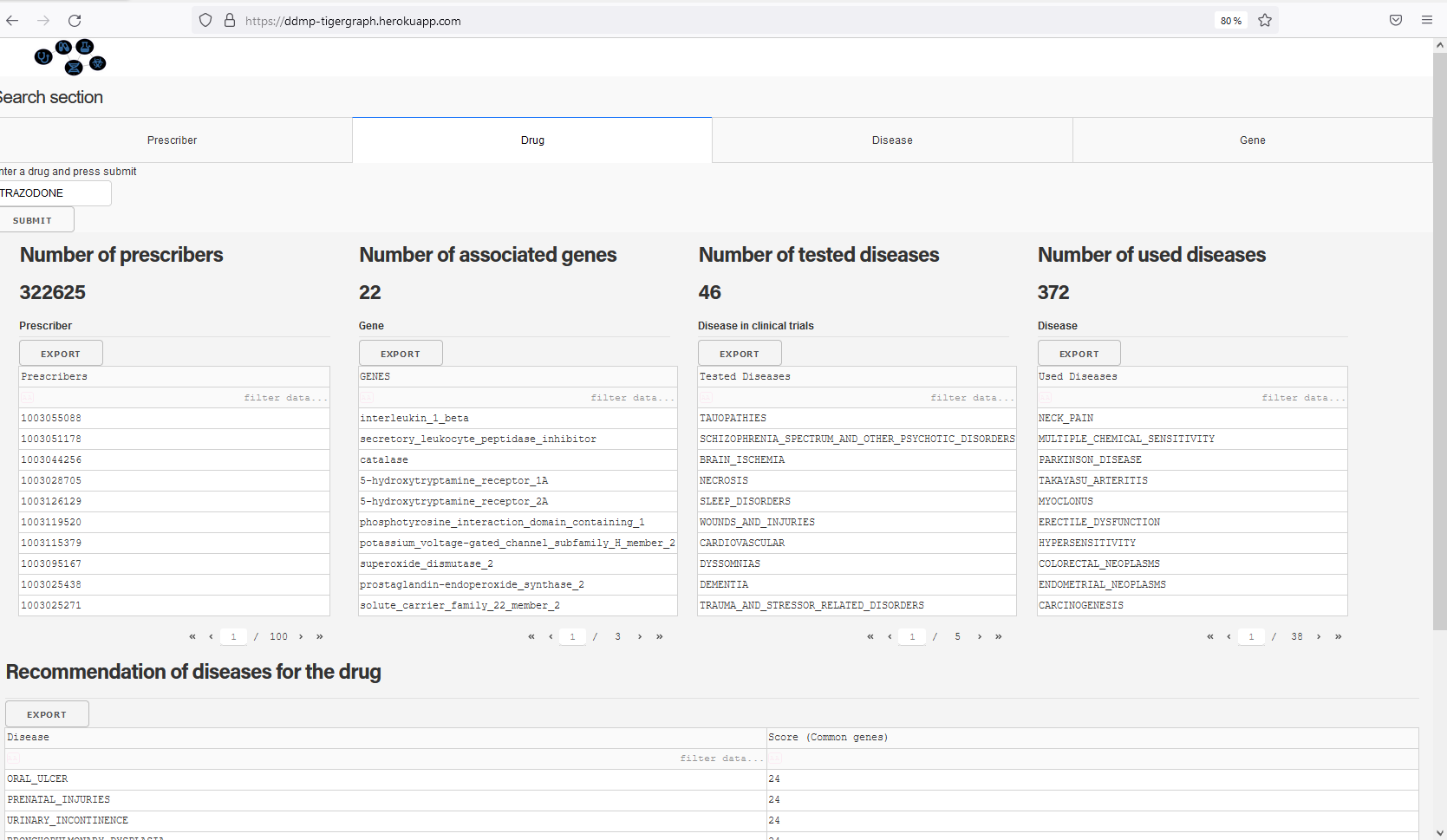
Task: Open the browser hamburger menu
Action: click(x=1427, y=21)
